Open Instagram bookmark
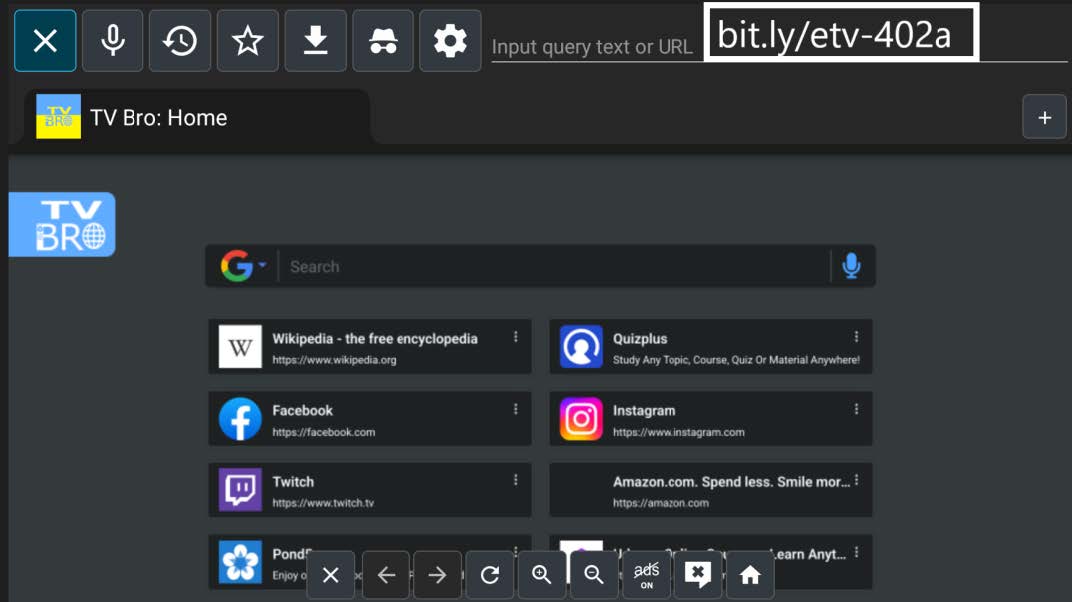 (x=711, y=419)
